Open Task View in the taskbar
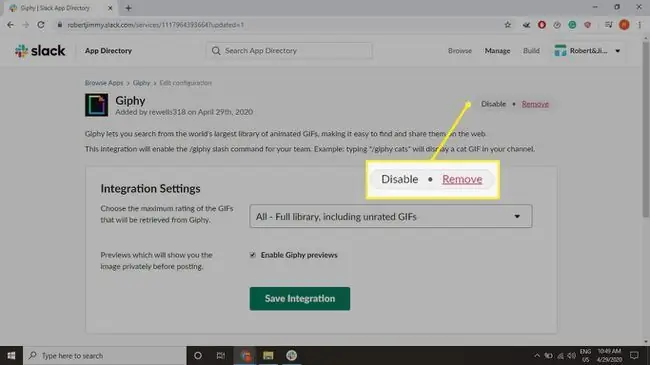This screenshot has width=650, height=365. pos(221,355)
